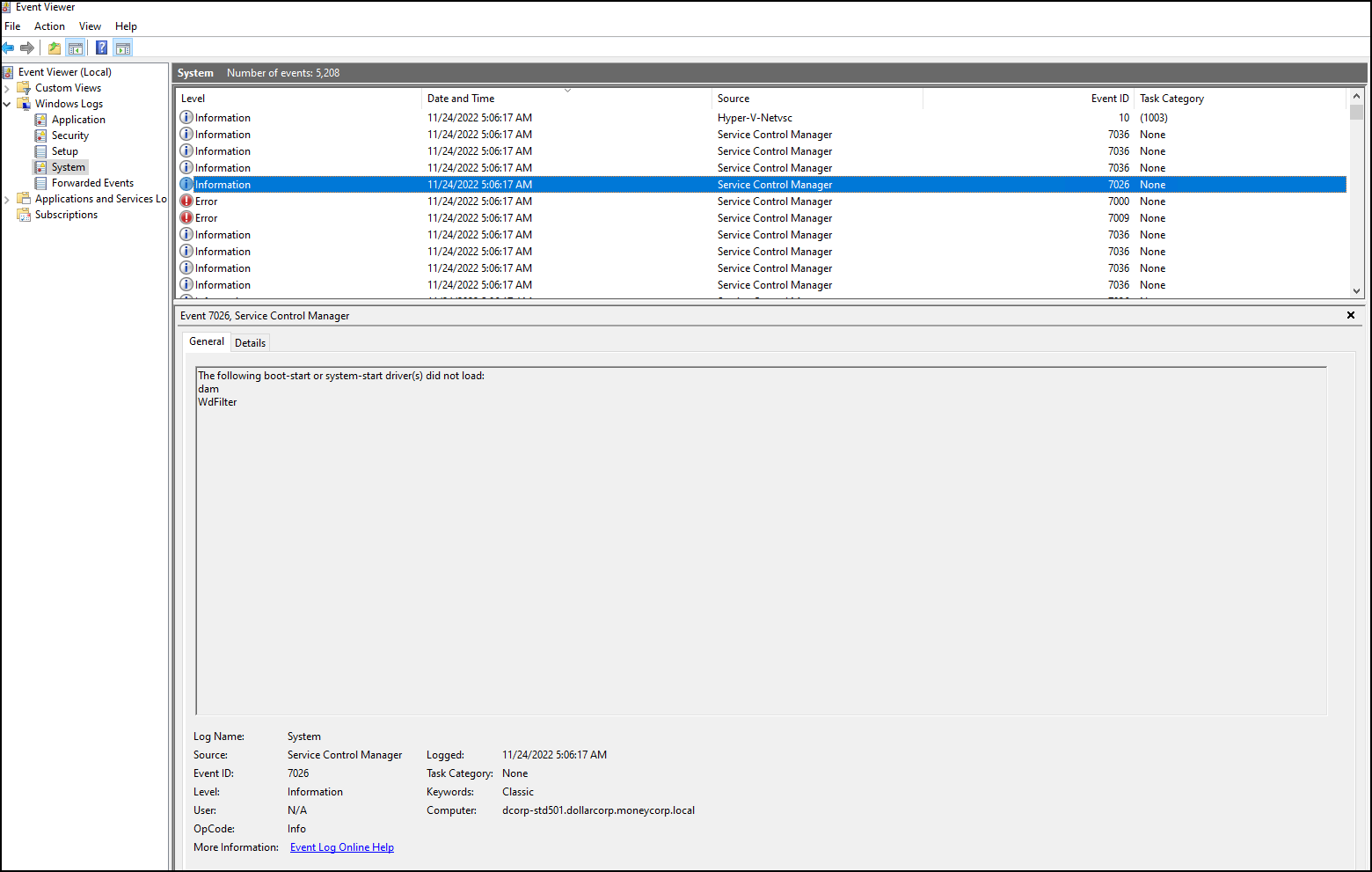Click the Information icon on the Hyper-V-Netvsc event
The height and width of the screenshot is (872, 1372).
click(x=186, y=117)
